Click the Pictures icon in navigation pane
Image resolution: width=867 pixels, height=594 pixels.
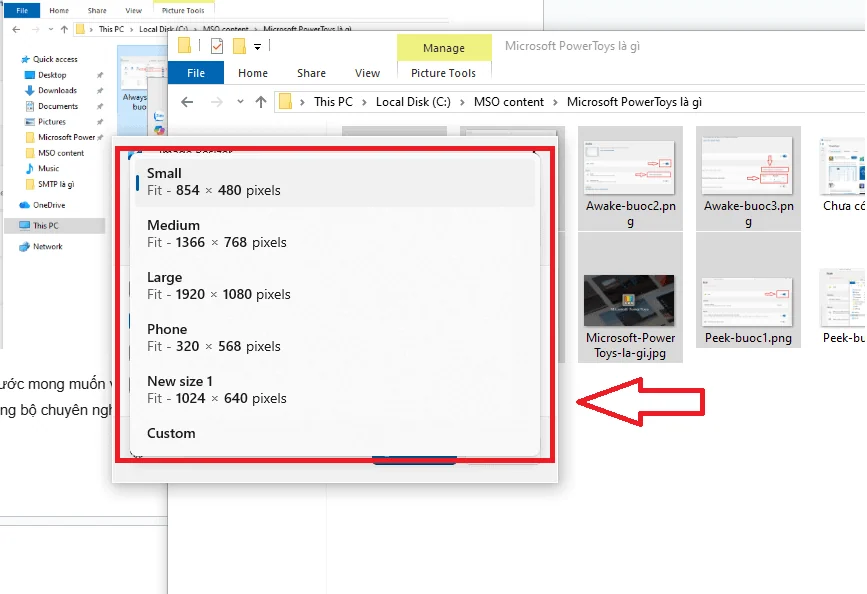tap(30, 122)
